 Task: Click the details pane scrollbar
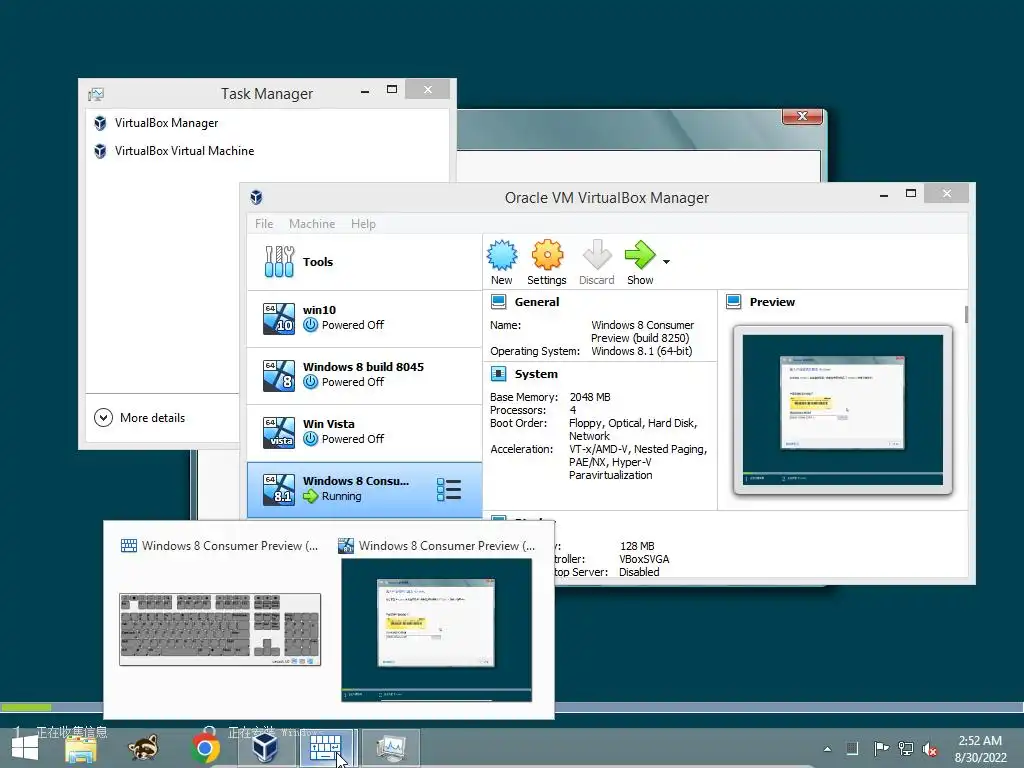966,314
